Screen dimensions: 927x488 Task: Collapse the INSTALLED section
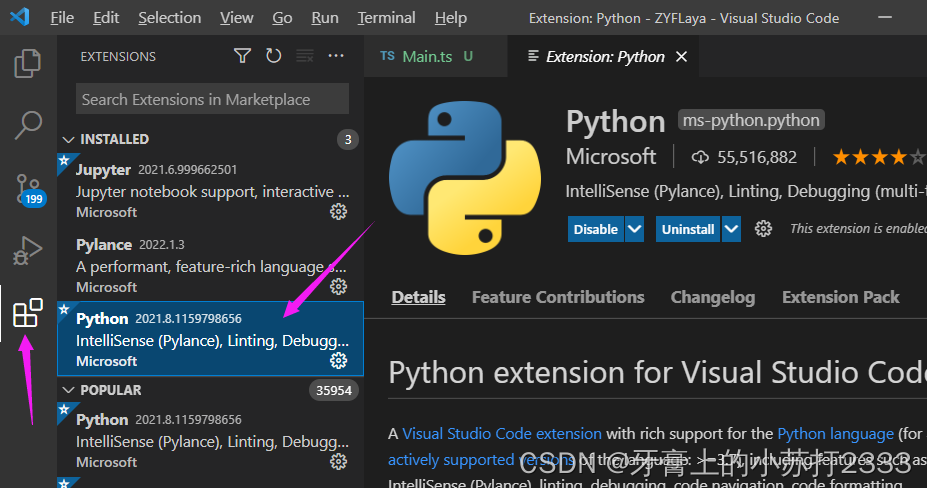click(x=69, y=140)
